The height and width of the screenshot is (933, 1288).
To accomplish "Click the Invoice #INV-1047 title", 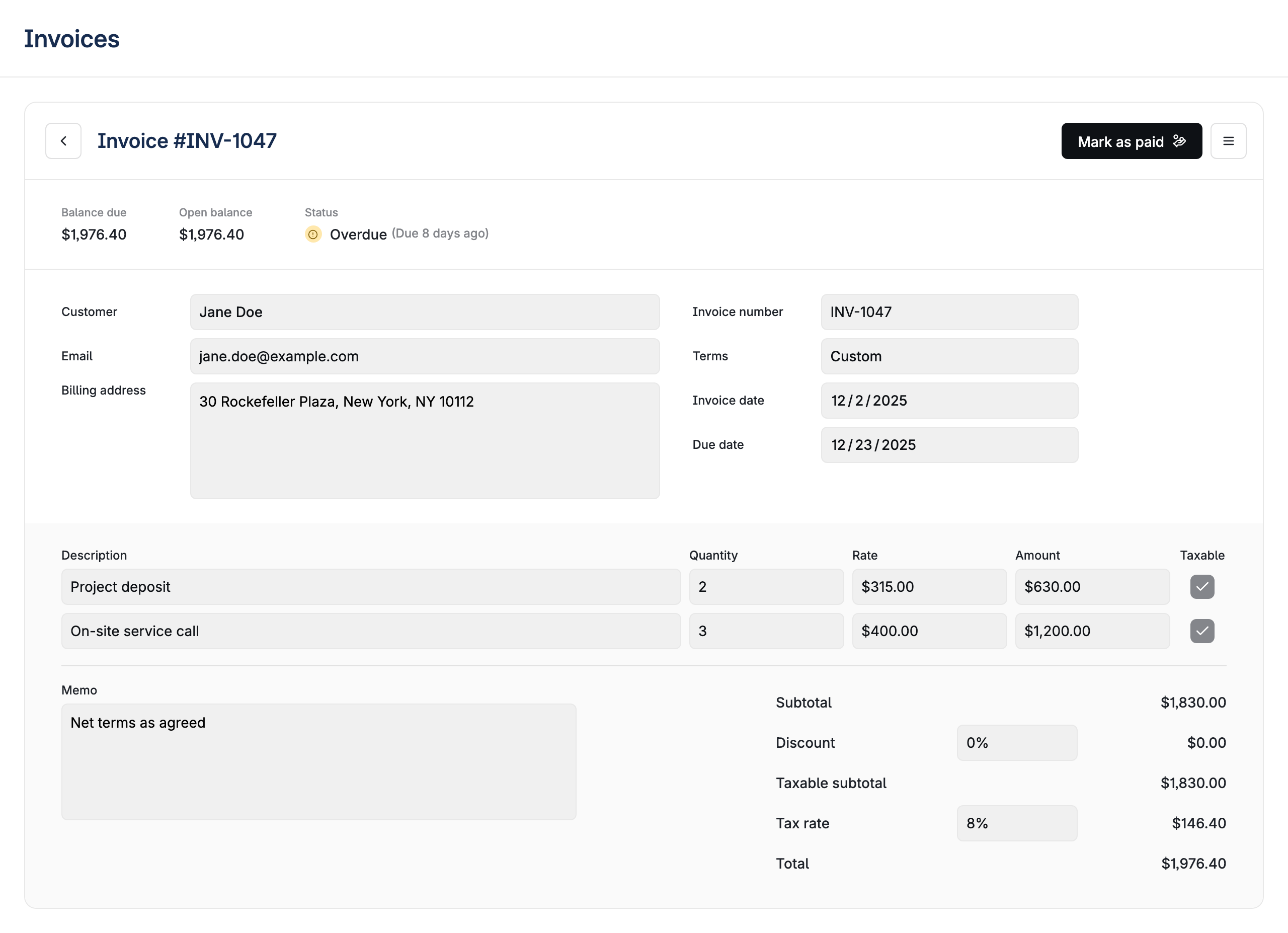I will [x=187, y=141].
